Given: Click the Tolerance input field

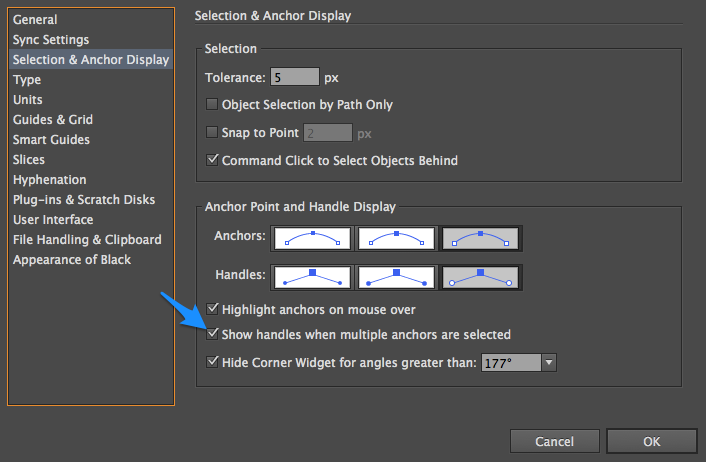Looking at the screenshot, I should (x=295, y=77).
